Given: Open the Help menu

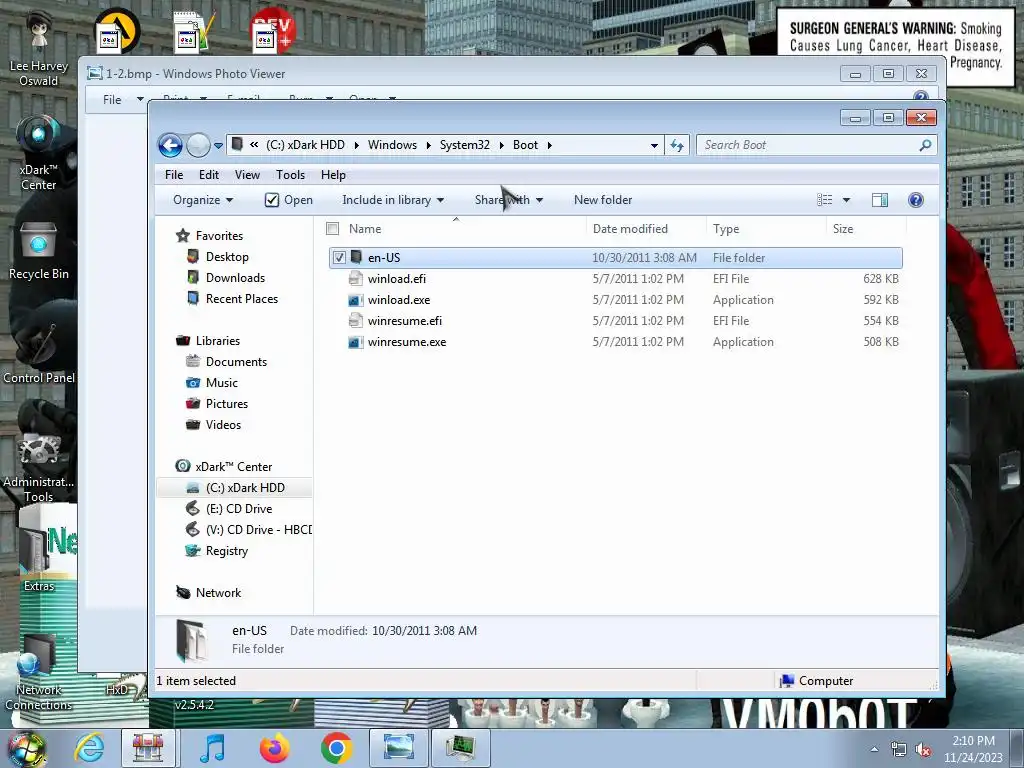Looking at the screenshot, I should click(x=333, y=175).
